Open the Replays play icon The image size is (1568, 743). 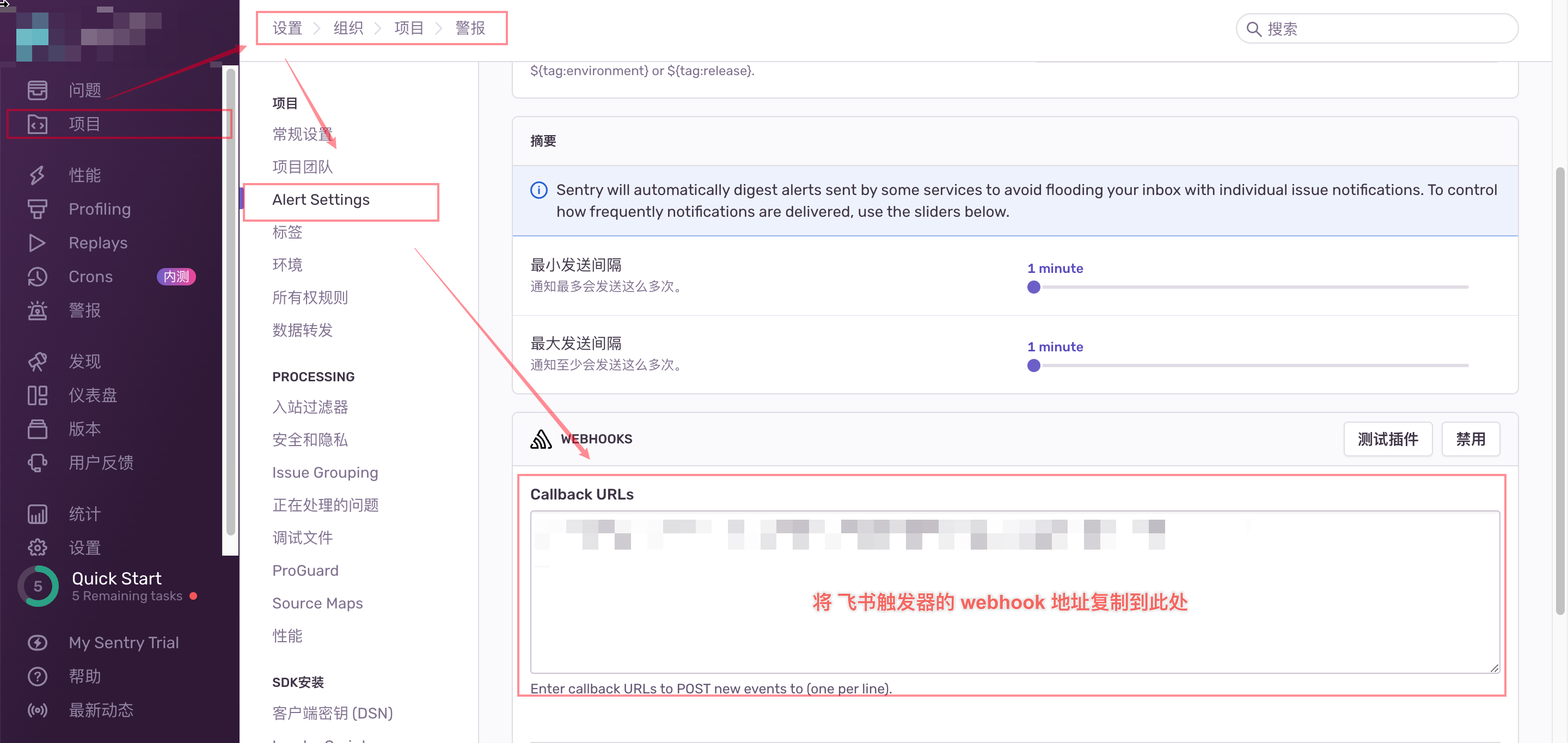[x=37, y=242]
